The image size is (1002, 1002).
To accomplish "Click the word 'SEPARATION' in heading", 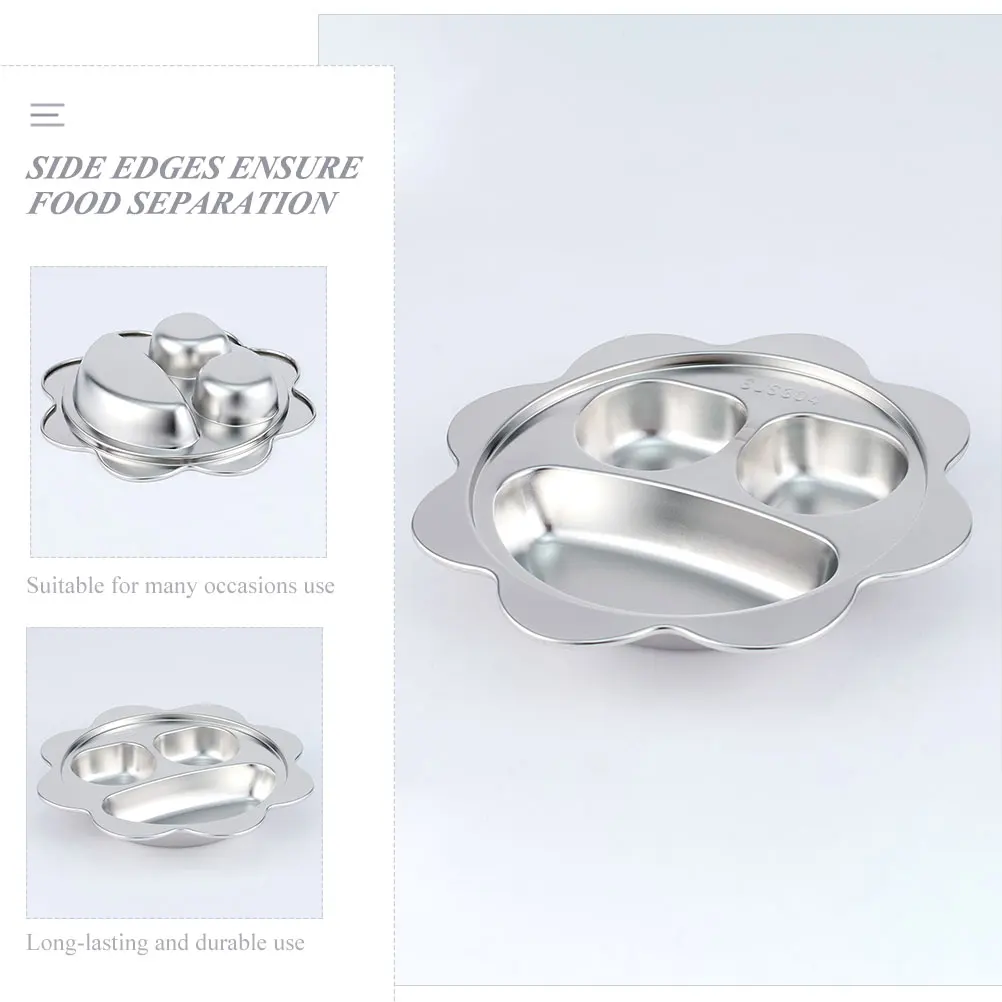I will tap(231, 203).
